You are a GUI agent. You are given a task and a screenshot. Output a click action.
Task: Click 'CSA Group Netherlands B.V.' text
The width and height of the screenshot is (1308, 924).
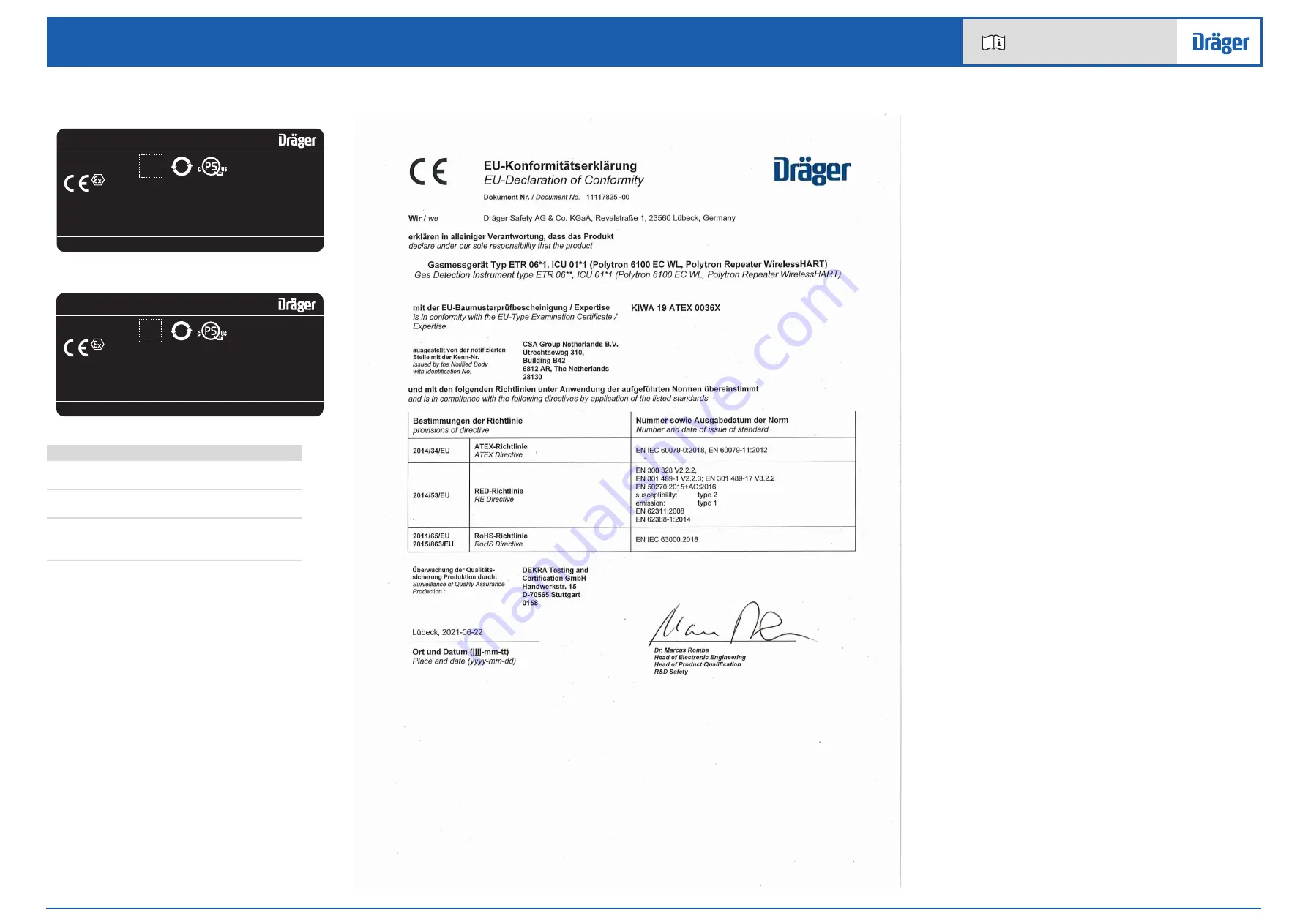[570, 344]
